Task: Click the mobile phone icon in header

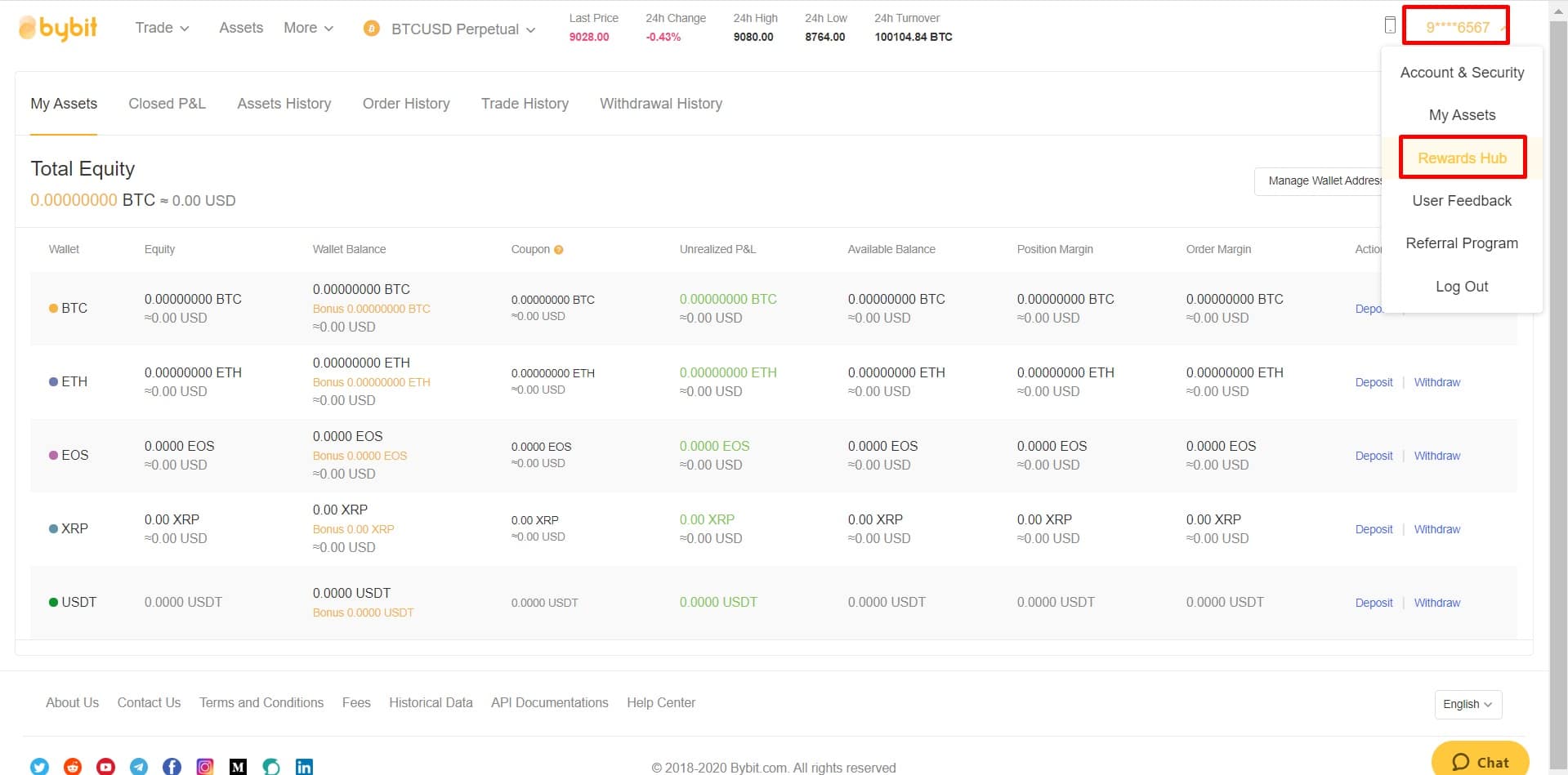Action: pyautogui.click(x=1390, y=25)
